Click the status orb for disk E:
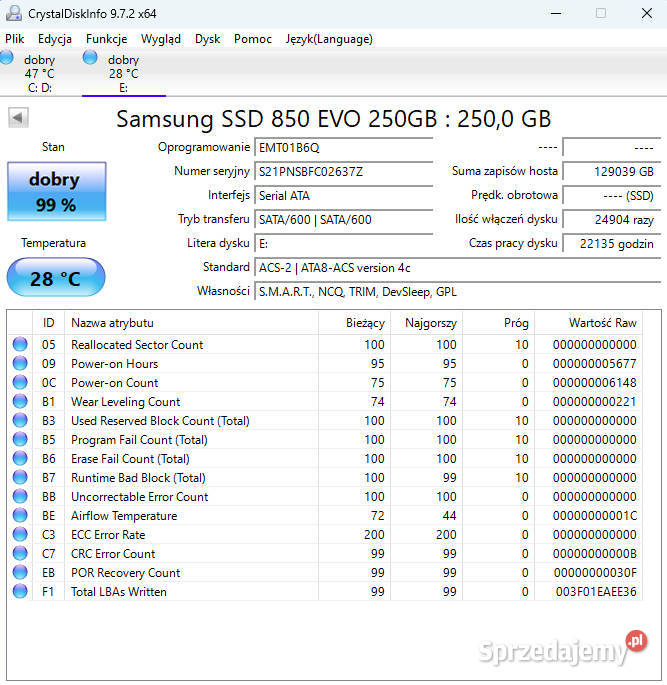The image size is (667, 685). pos(91,58)
